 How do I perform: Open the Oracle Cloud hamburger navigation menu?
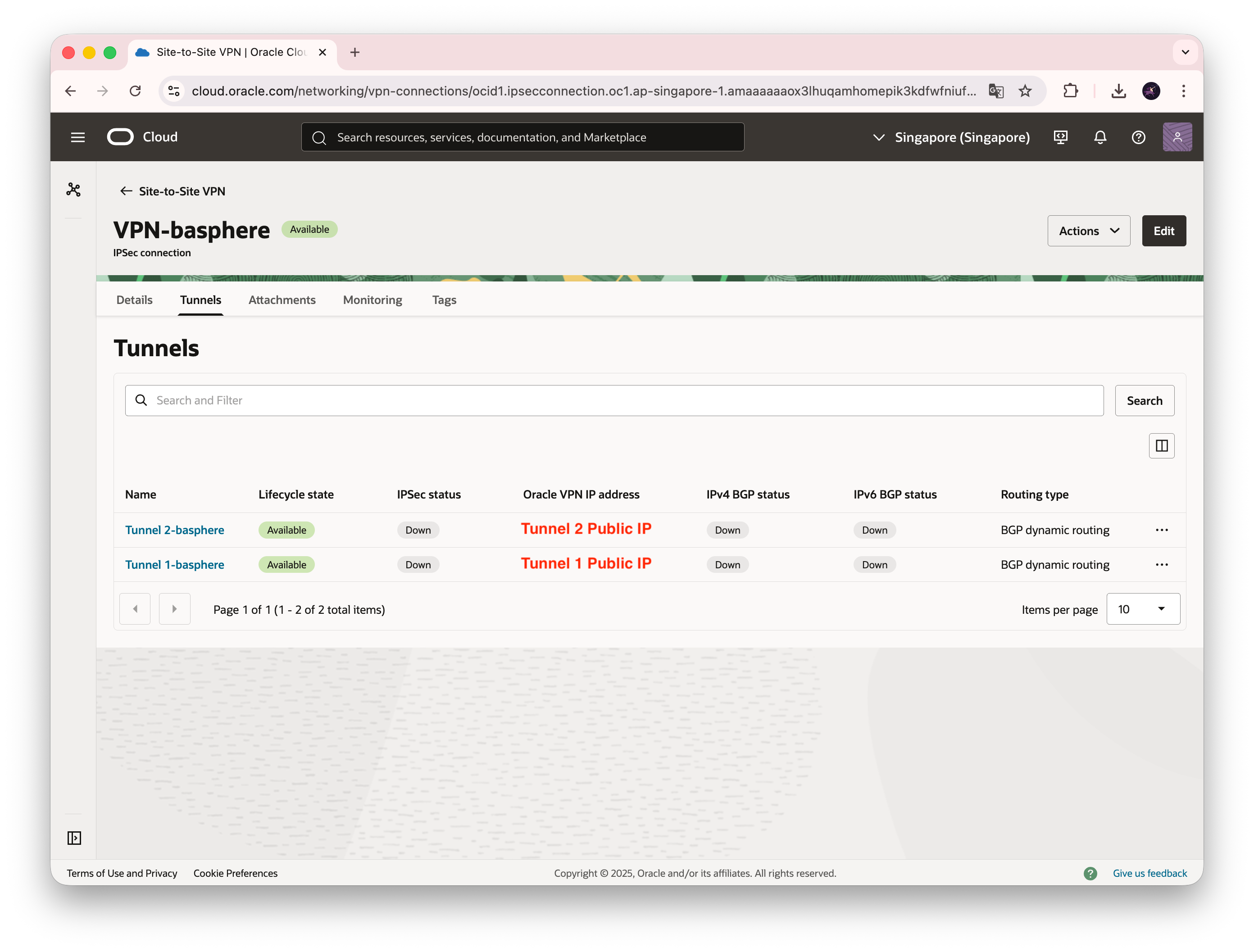click(77, 137)
